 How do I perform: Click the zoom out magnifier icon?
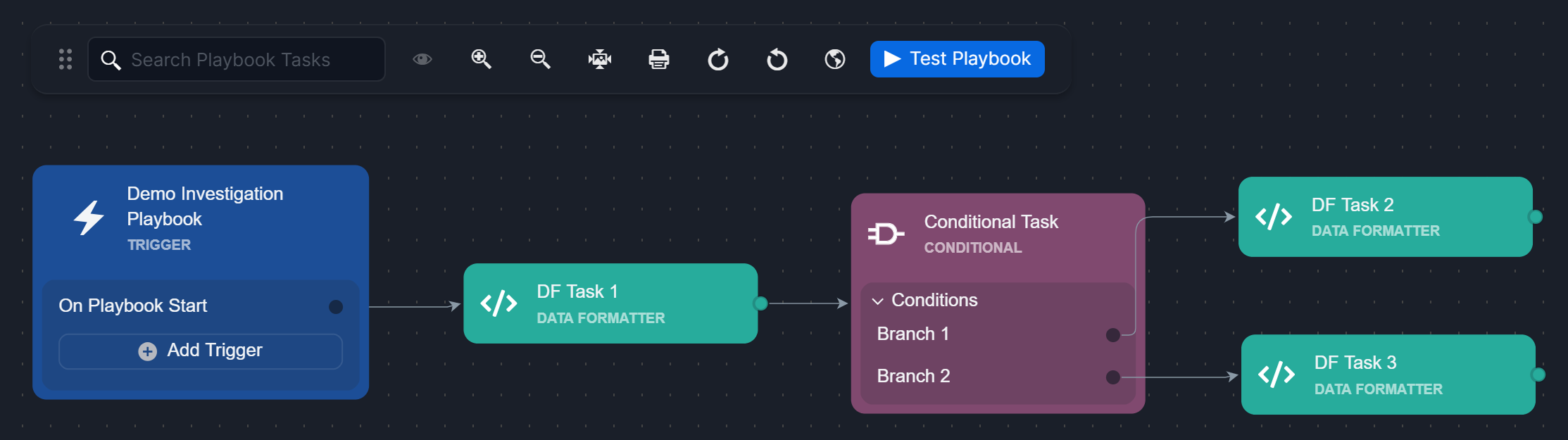click(x=540, y=59)
